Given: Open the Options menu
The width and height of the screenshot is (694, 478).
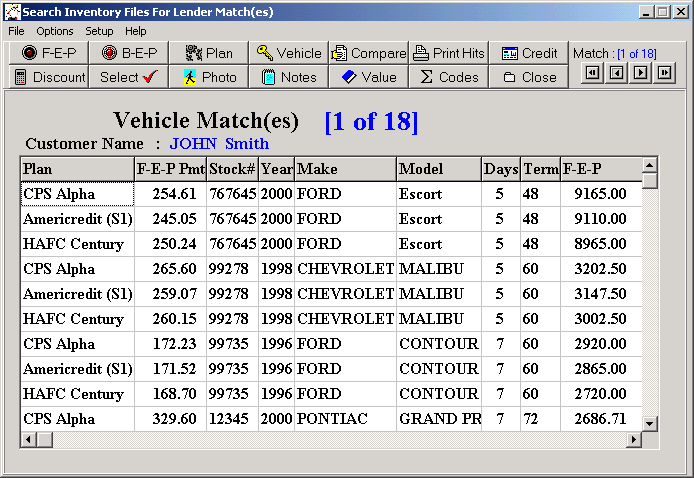Looking at the screenshot, I should 55,31.
